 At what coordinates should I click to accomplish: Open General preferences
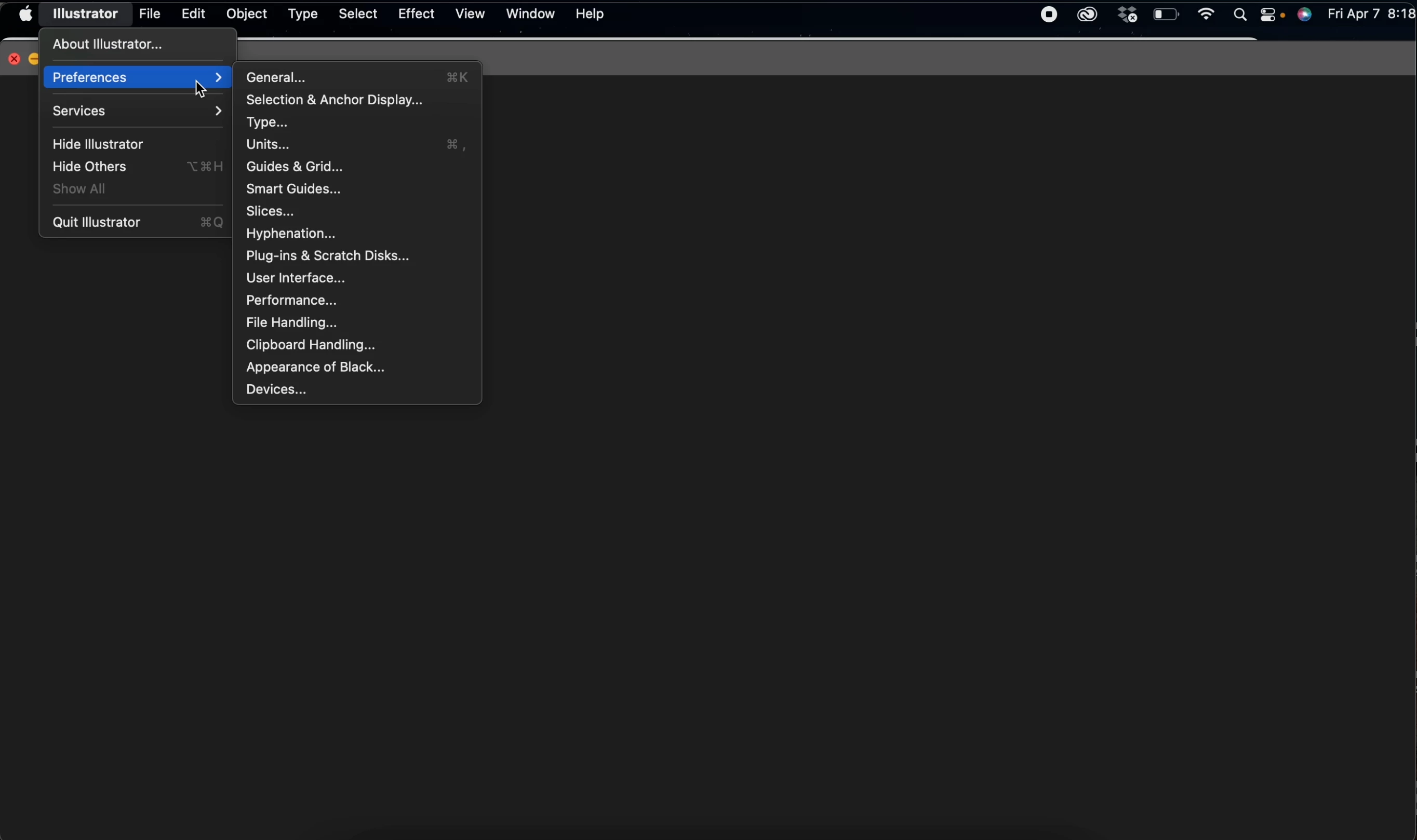(277, 77)
